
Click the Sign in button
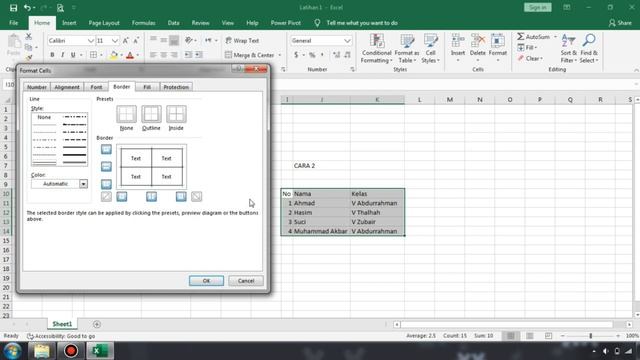(538, 7)
